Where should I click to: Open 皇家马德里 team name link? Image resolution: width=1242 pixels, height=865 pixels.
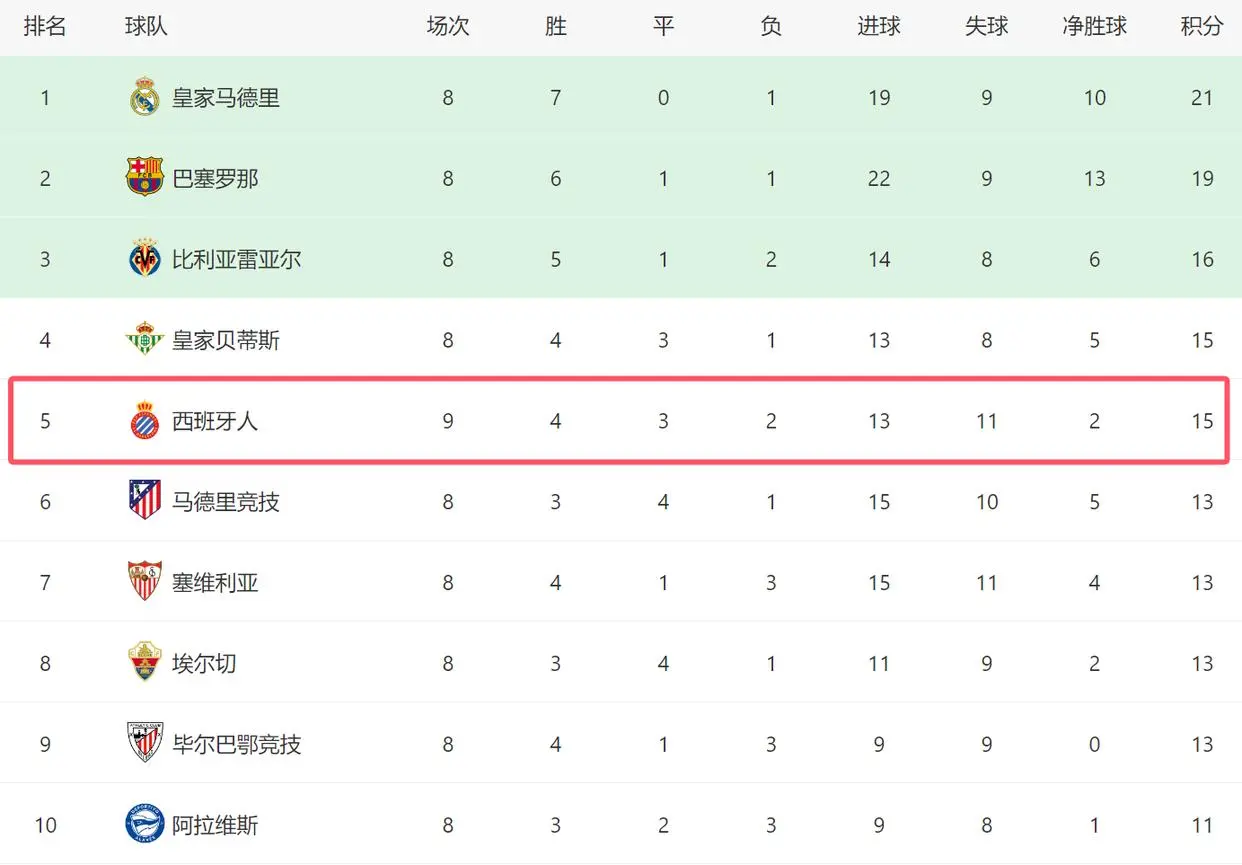coord(226,98)
